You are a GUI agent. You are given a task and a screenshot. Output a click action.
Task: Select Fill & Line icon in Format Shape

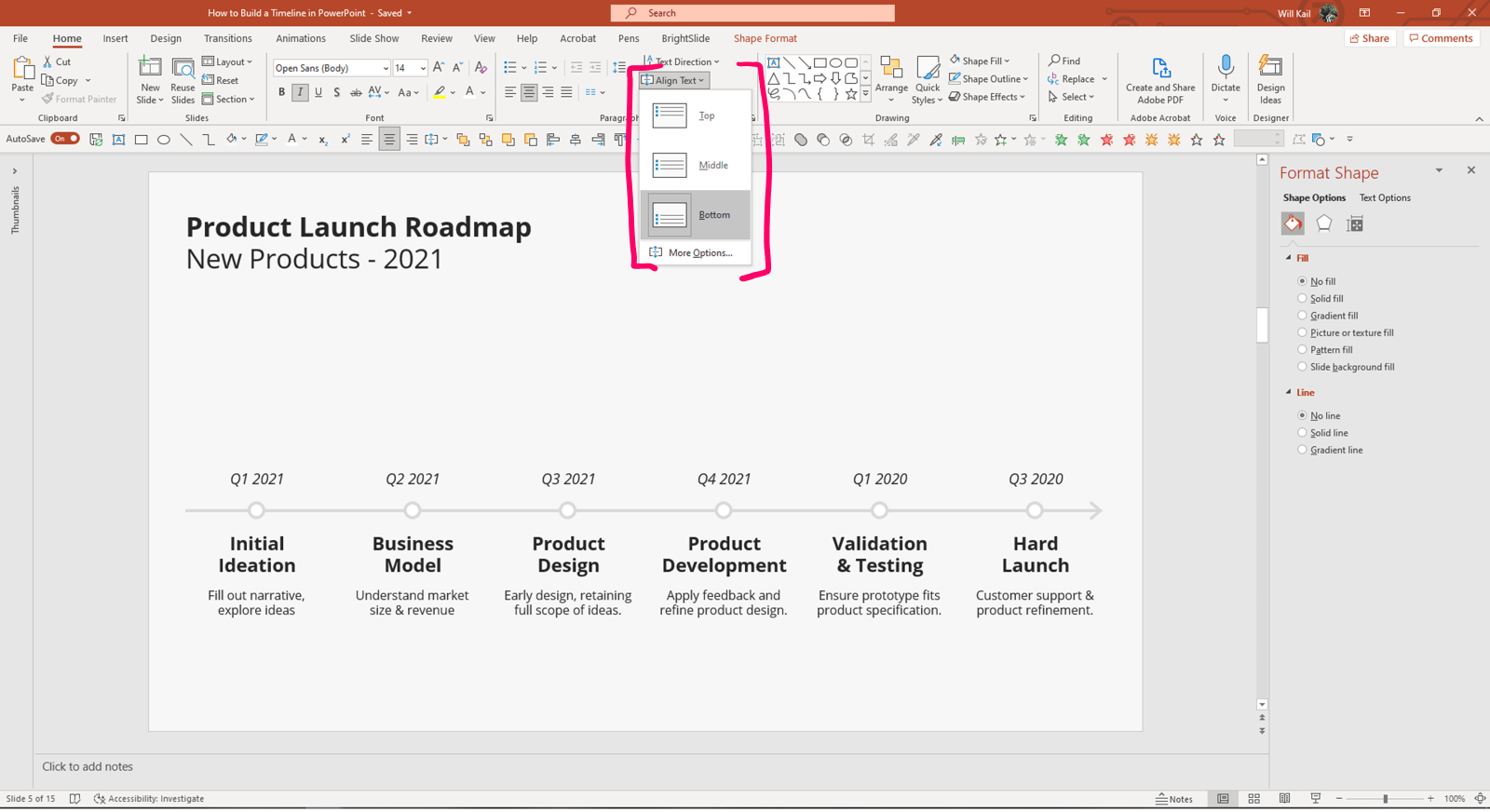1293,223
